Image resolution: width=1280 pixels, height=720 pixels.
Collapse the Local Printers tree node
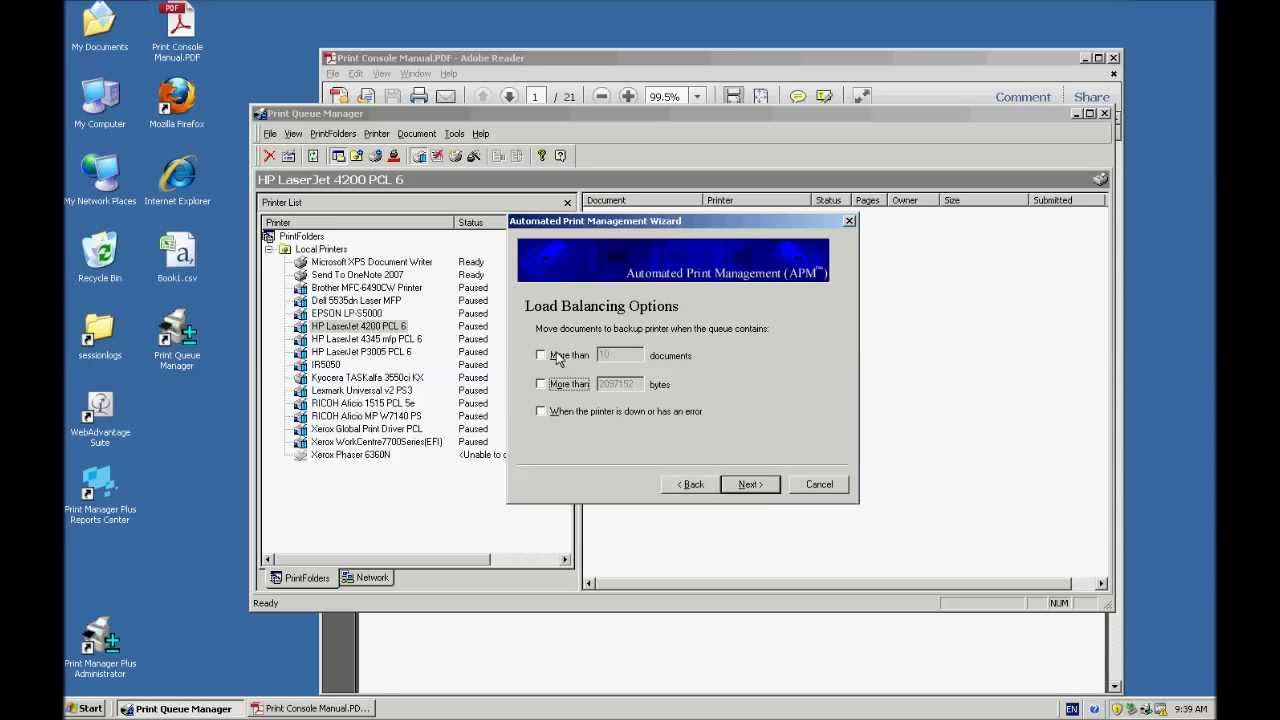(x=269, y=249)
